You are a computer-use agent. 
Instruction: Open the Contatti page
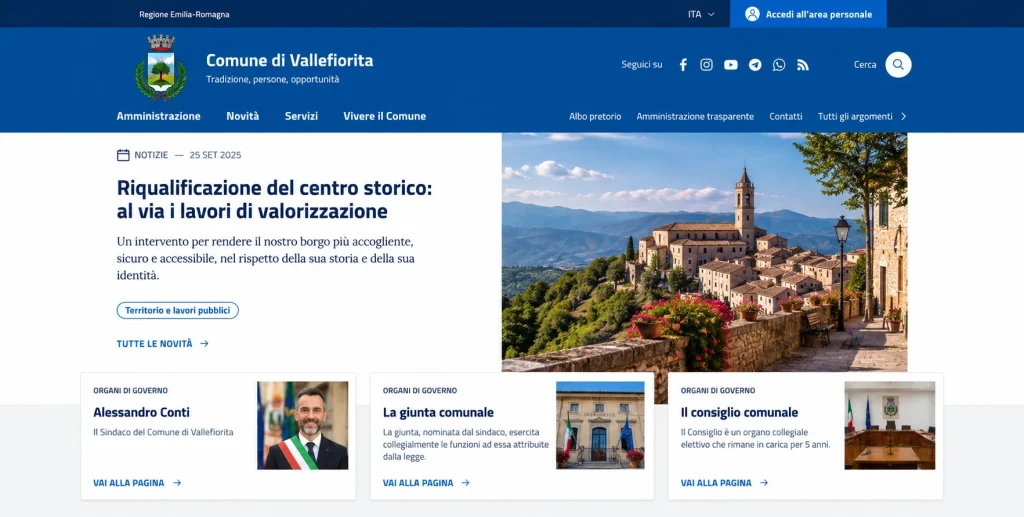point(786,116)
